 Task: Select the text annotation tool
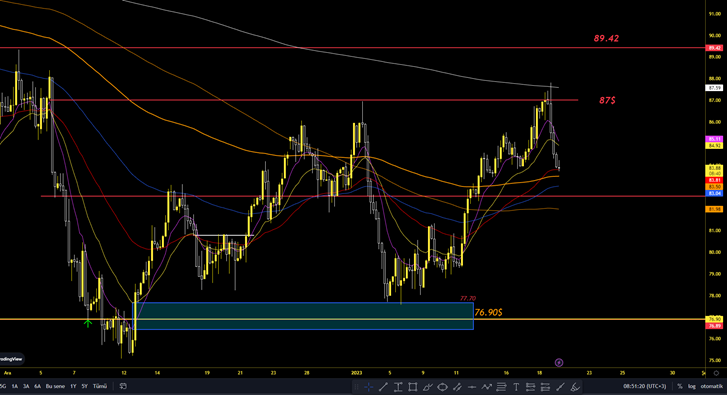pos(516,387)
